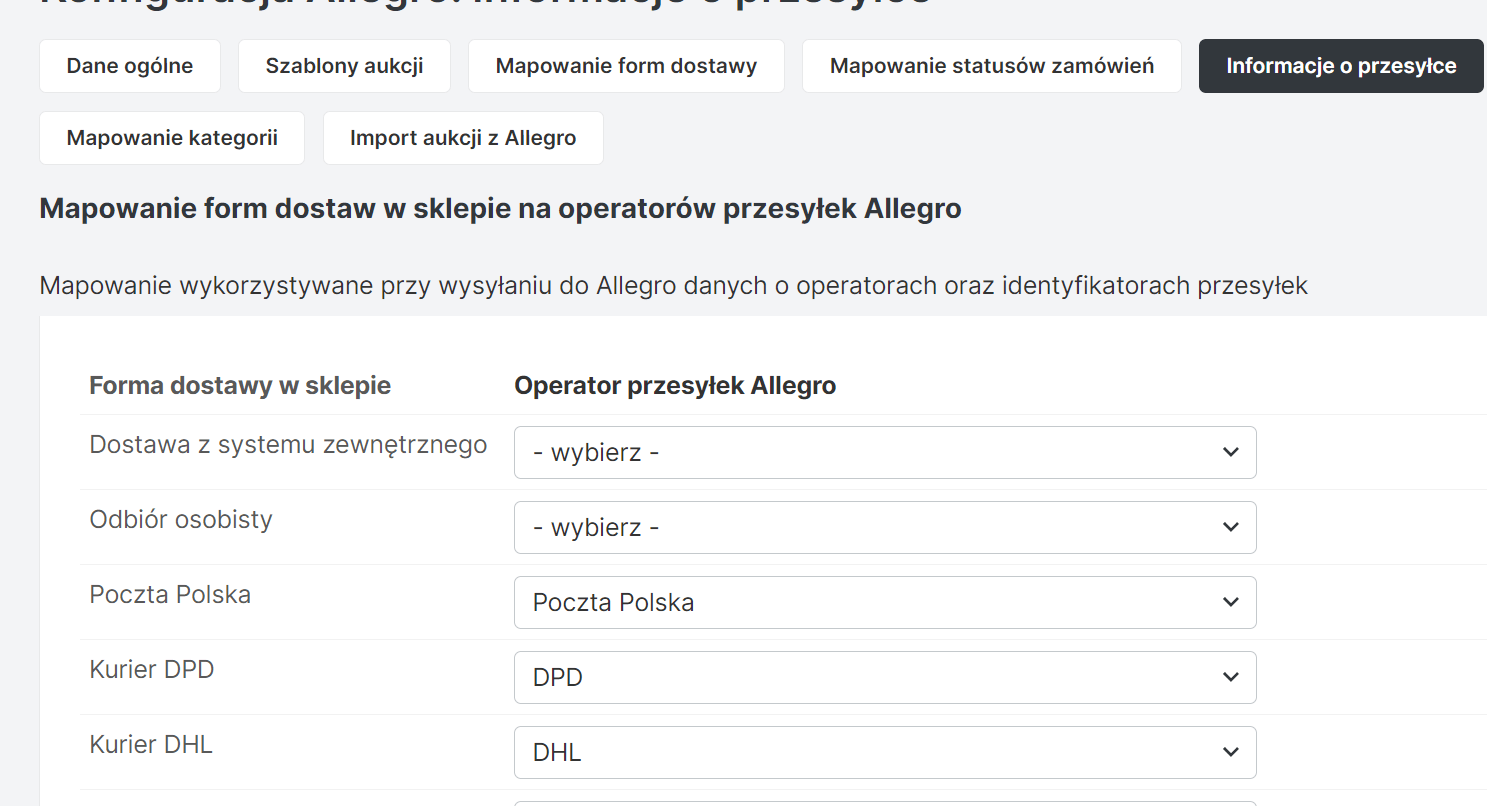The width and height of the screenshot is (1487, 806).
Task: Click the Poczta Polska row label
Action: [170, 595]
